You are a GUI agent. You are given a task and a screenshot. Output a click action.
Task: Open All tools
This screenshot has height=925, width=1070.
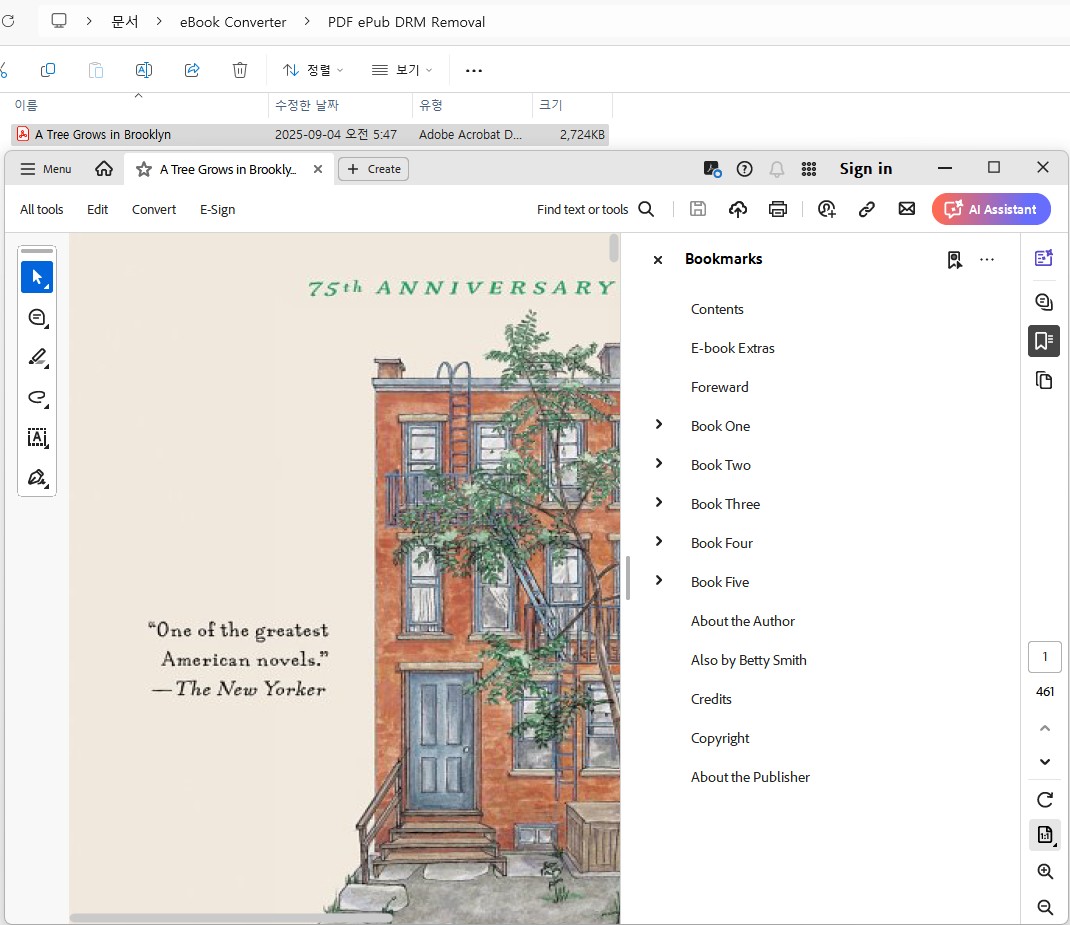coord(42,209)
